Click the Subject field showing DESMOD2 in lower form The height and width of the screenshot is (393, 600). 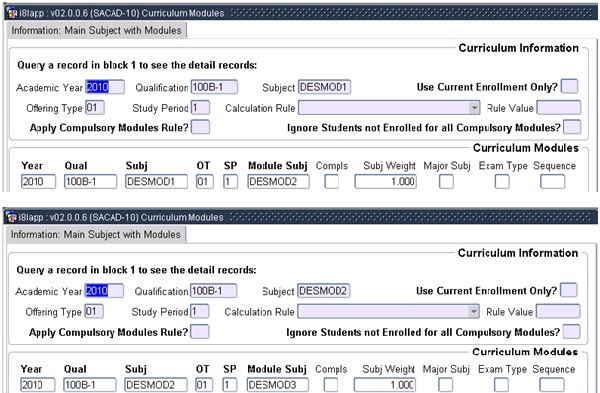[x=323, y=291]
